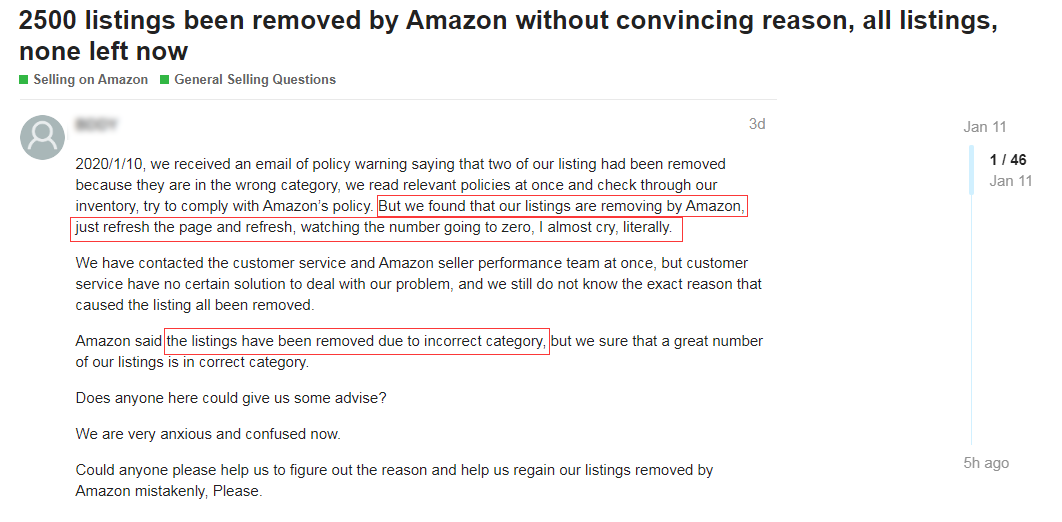Click green square beside Selling on Amazon

click(24, 80)
